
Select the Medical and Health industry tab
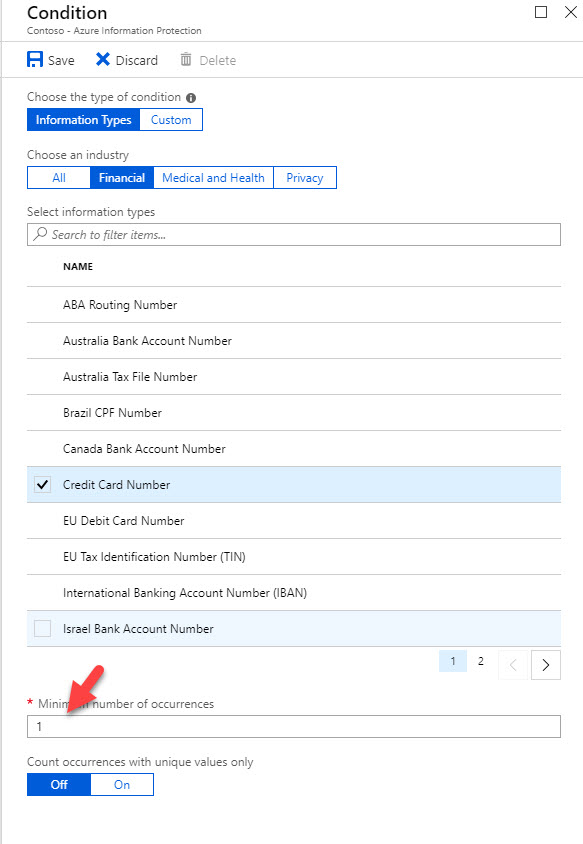click(x=213, y=177)
